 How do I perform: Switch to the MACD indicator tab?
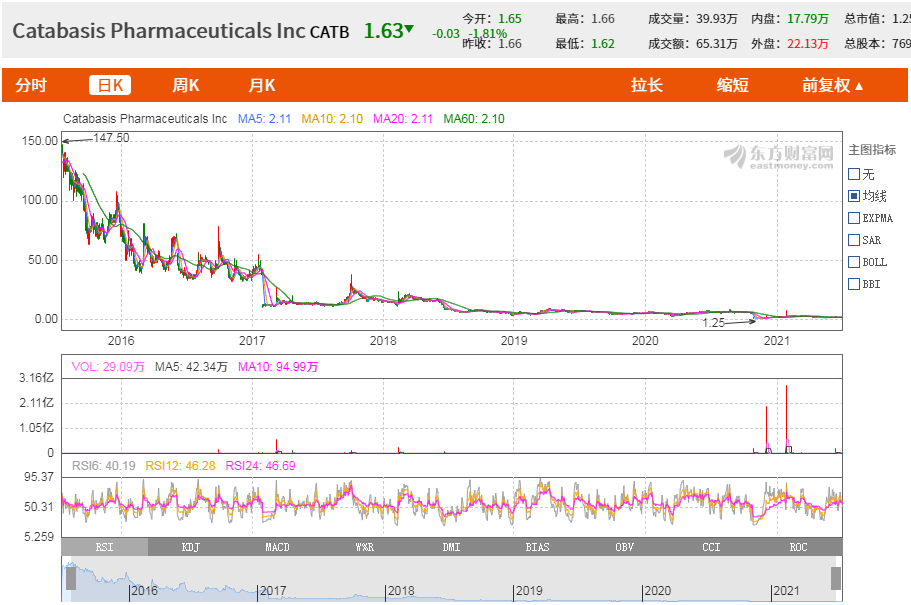coord(277,547)
